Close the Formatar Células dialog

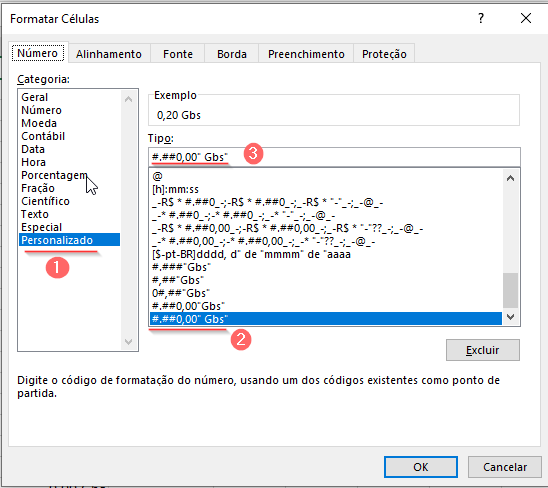click(x=526, y=18)
